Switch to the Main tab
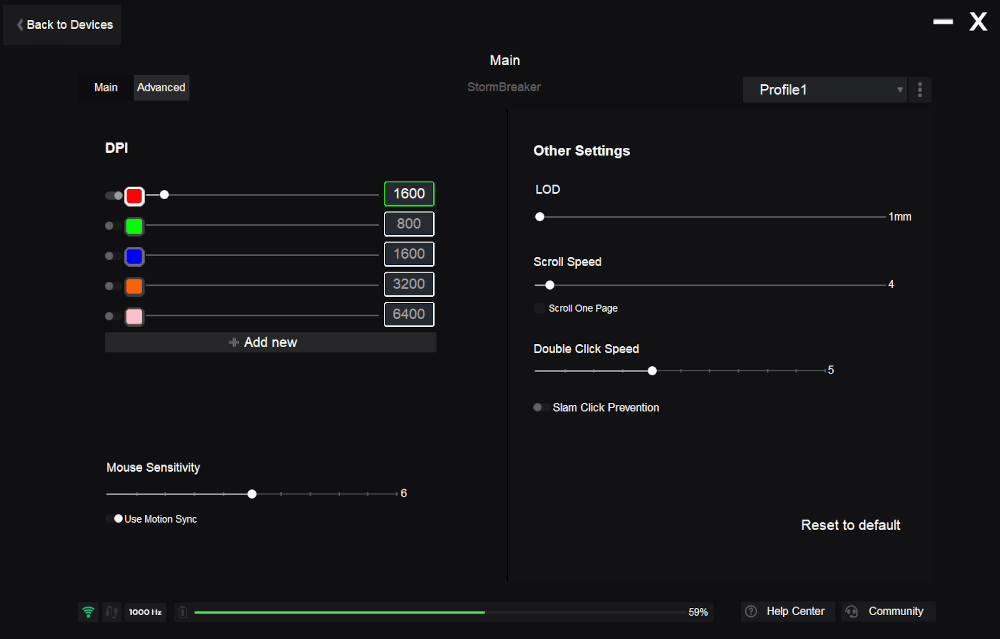Image resolution: width=1000 pixels, height=639 pixels. pos(106,87)
